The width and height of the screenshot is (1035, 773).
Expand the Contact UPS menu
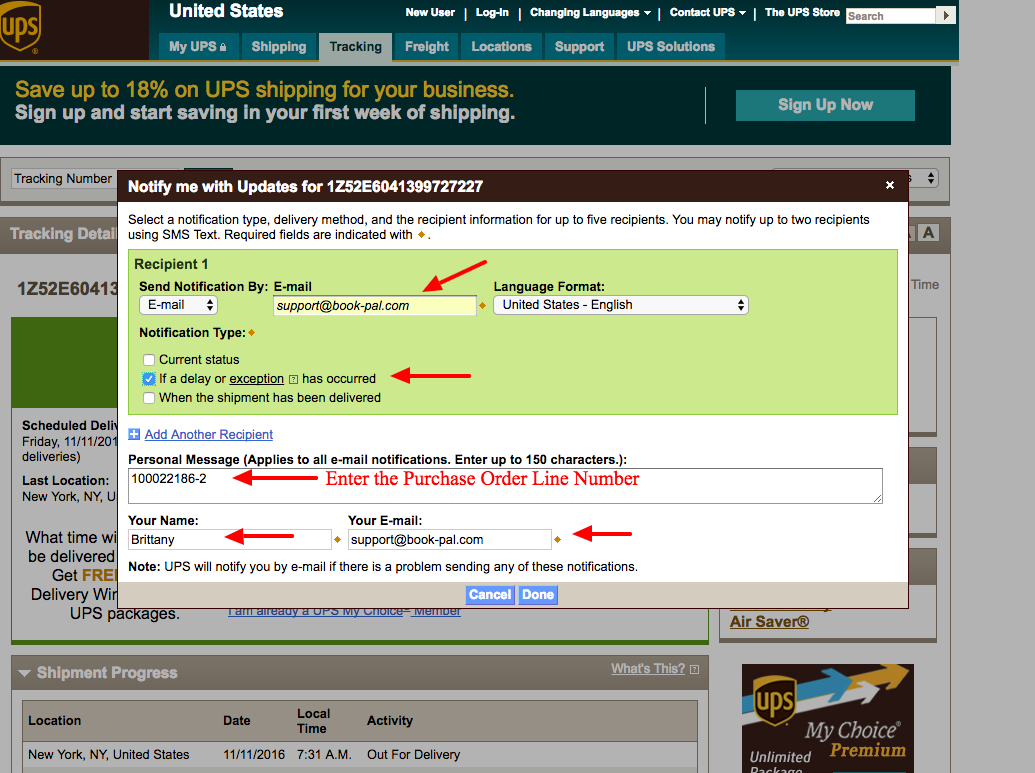pos(708,13)
